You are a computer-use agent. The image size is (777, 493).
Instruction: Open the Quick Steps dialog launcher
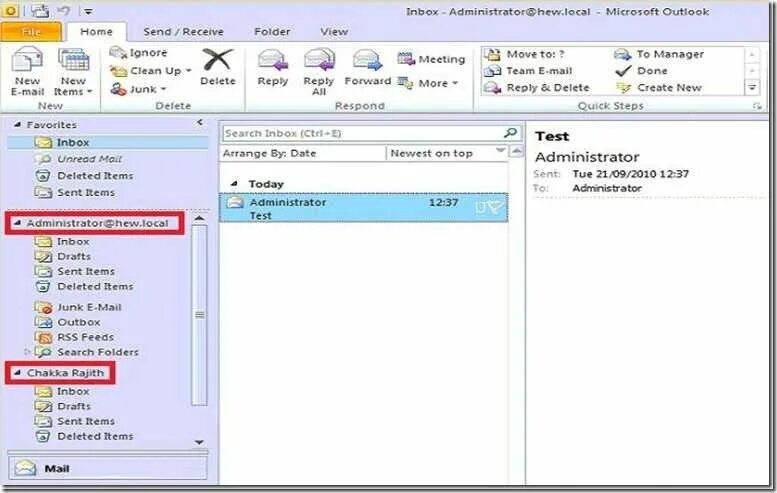[x=756, y=106]
